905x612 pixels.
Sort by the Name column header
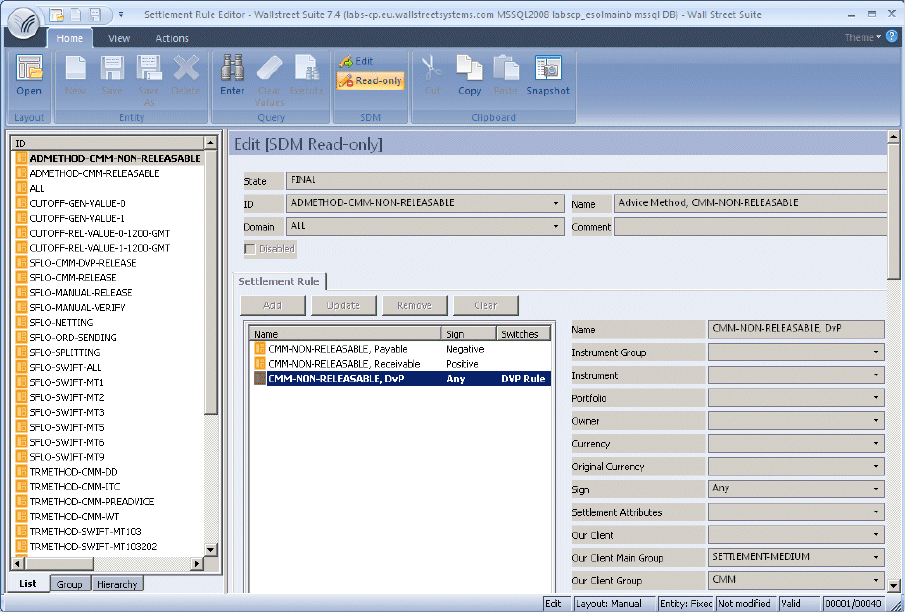(x=345, y=334)
